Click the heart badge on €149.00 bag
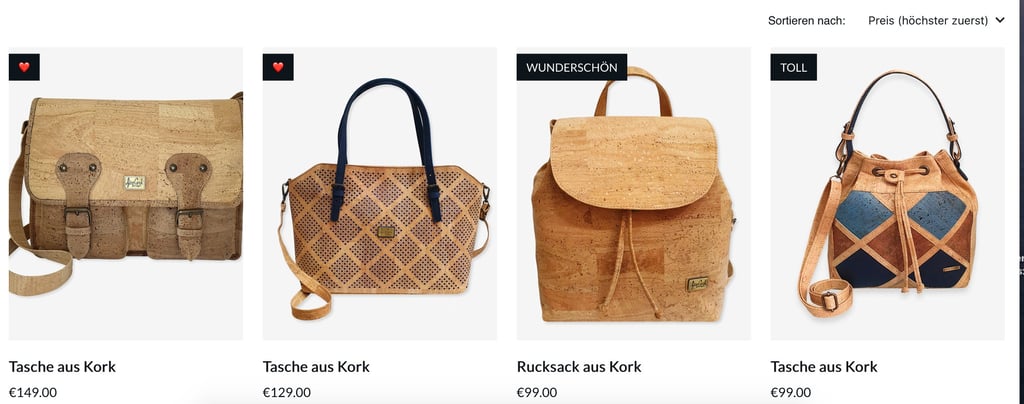This screenshot has width=1024, height=404. 24,67
